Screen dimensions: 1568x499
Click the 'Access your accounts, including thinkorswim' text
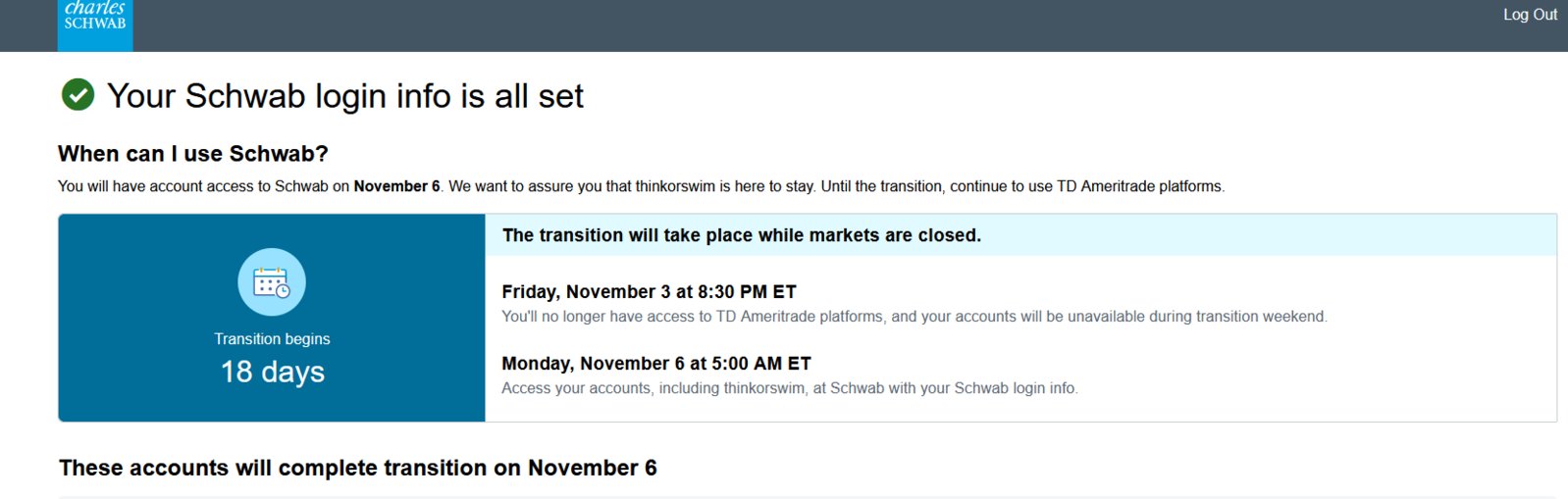point(790,388)
